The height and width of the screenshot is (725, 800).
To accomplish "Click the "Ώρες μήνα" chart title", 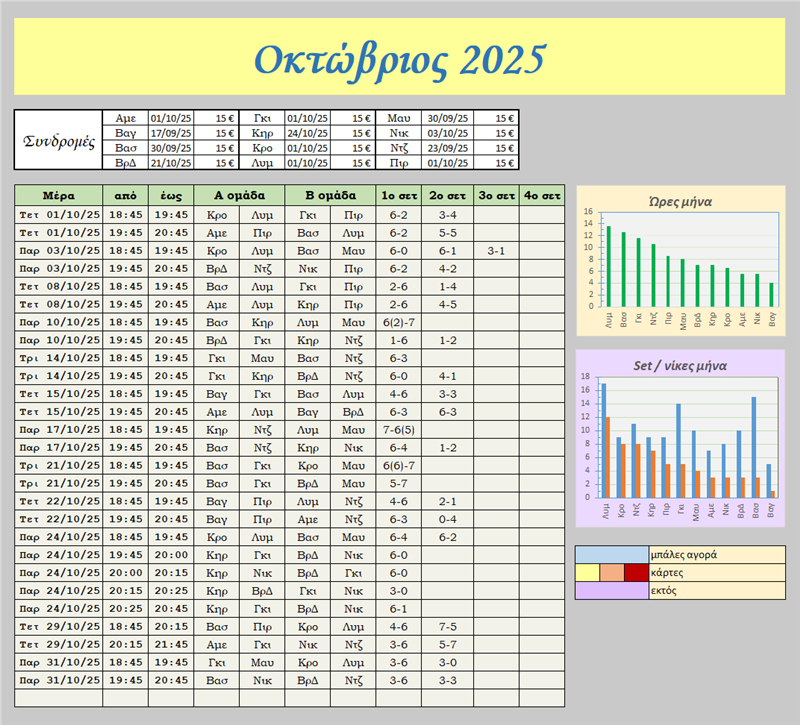I will point(679,200).
